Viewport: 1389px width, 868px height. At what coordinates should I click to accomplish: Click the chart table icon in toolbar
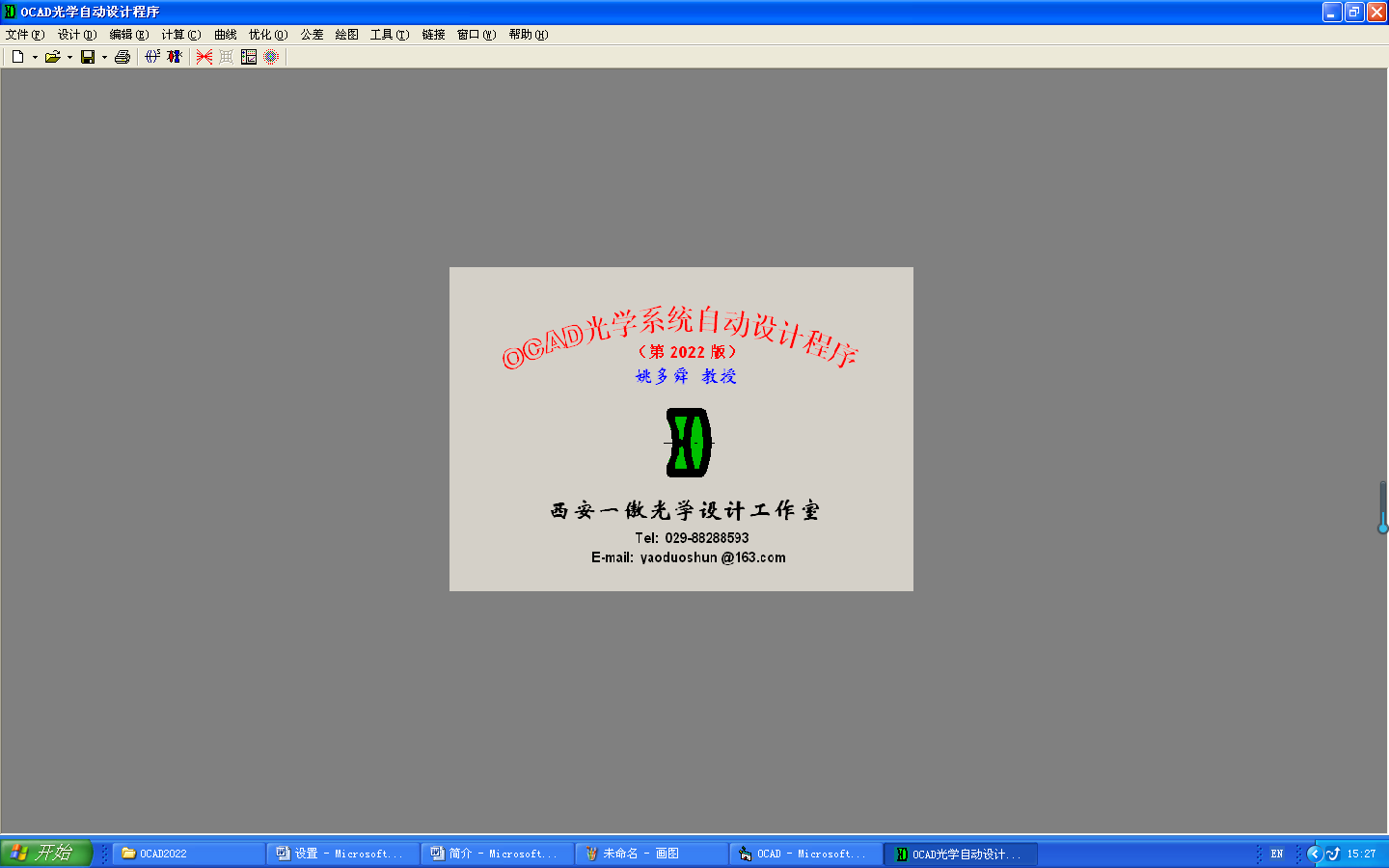point(249,57)
